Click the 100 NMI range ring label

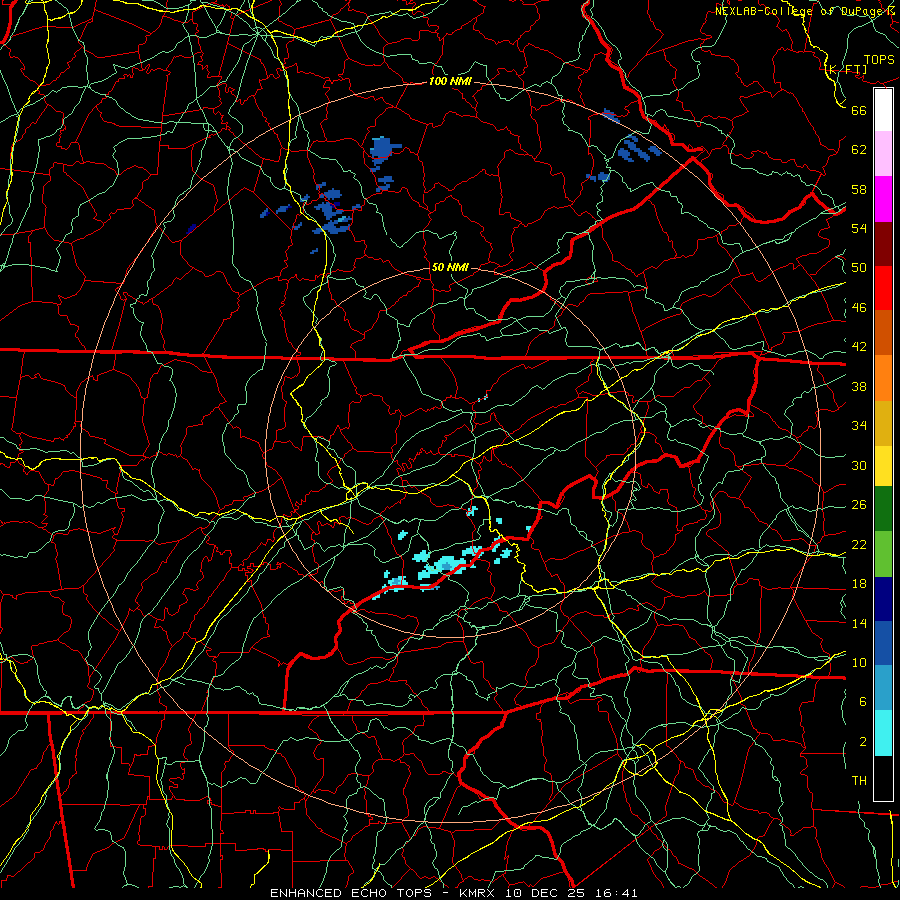pyautogui.click(x=450, y=81)
